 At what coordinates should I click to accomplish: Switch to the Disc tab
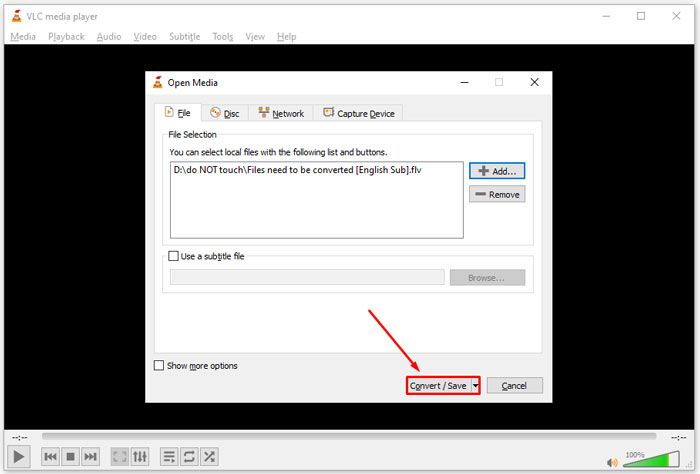(225, 113)
